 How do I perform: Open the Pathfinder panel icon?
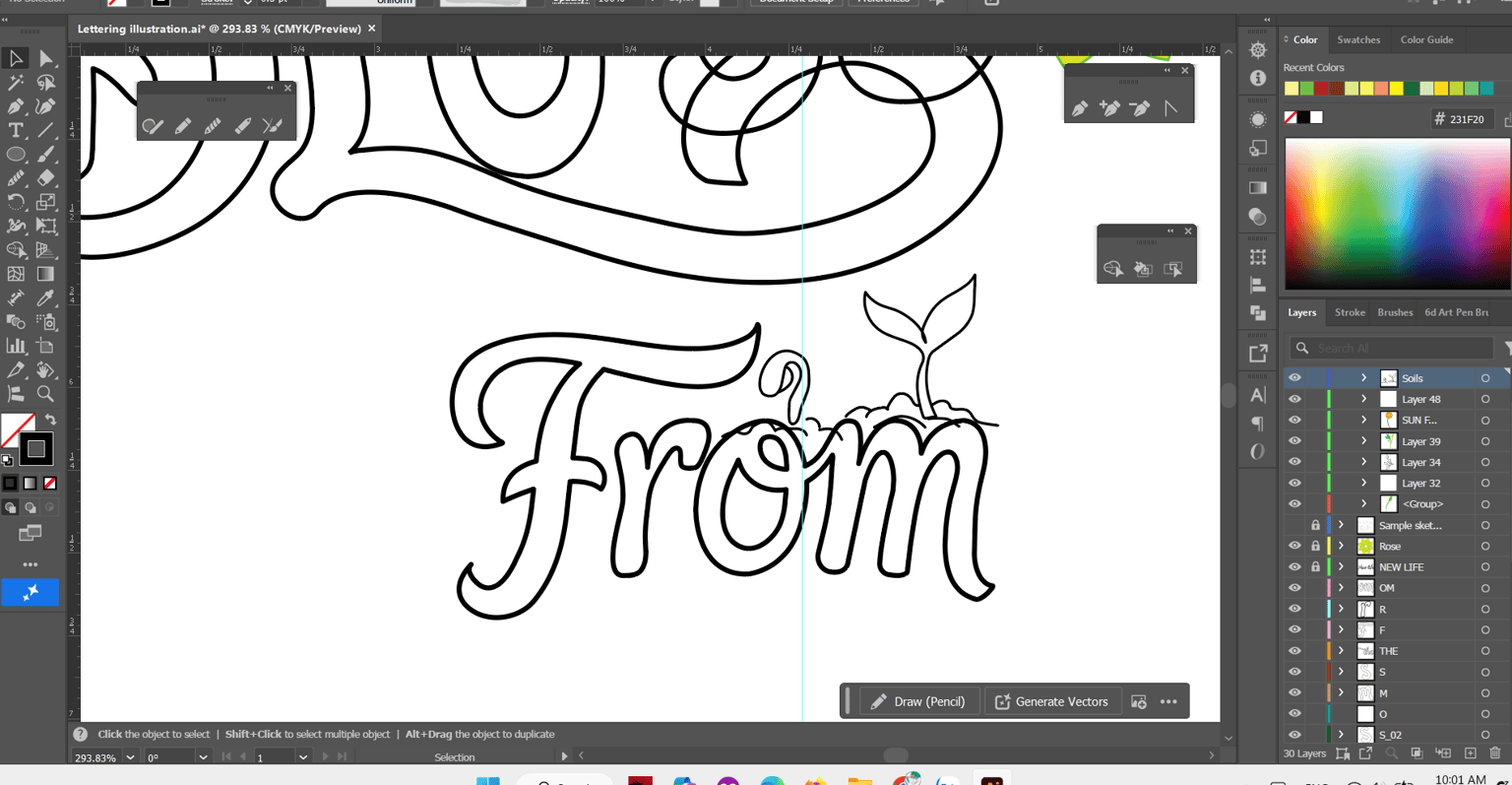tap(1258, 313)
